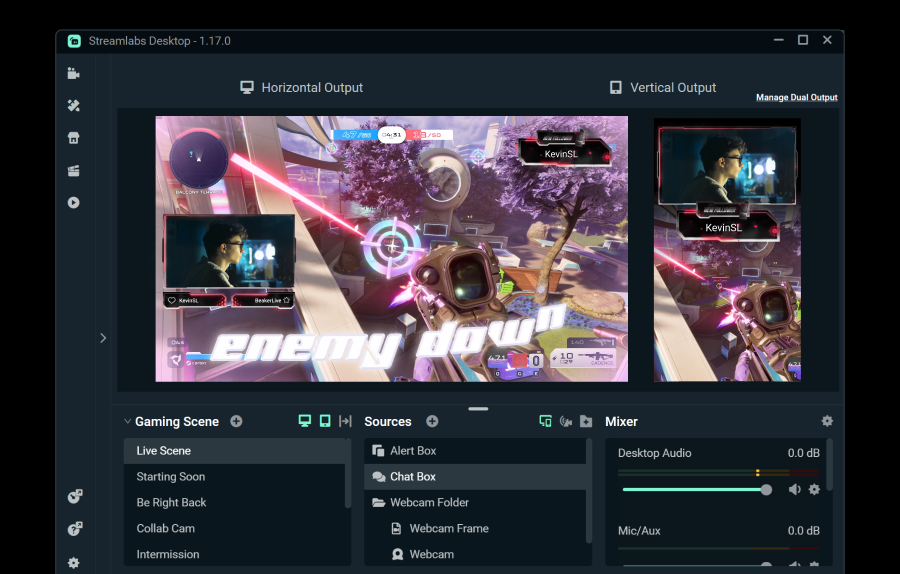This screenshot has height=574, width=900.
Task: Click the Mic/Aux 0.0 dB value
Action: (804, 530)
